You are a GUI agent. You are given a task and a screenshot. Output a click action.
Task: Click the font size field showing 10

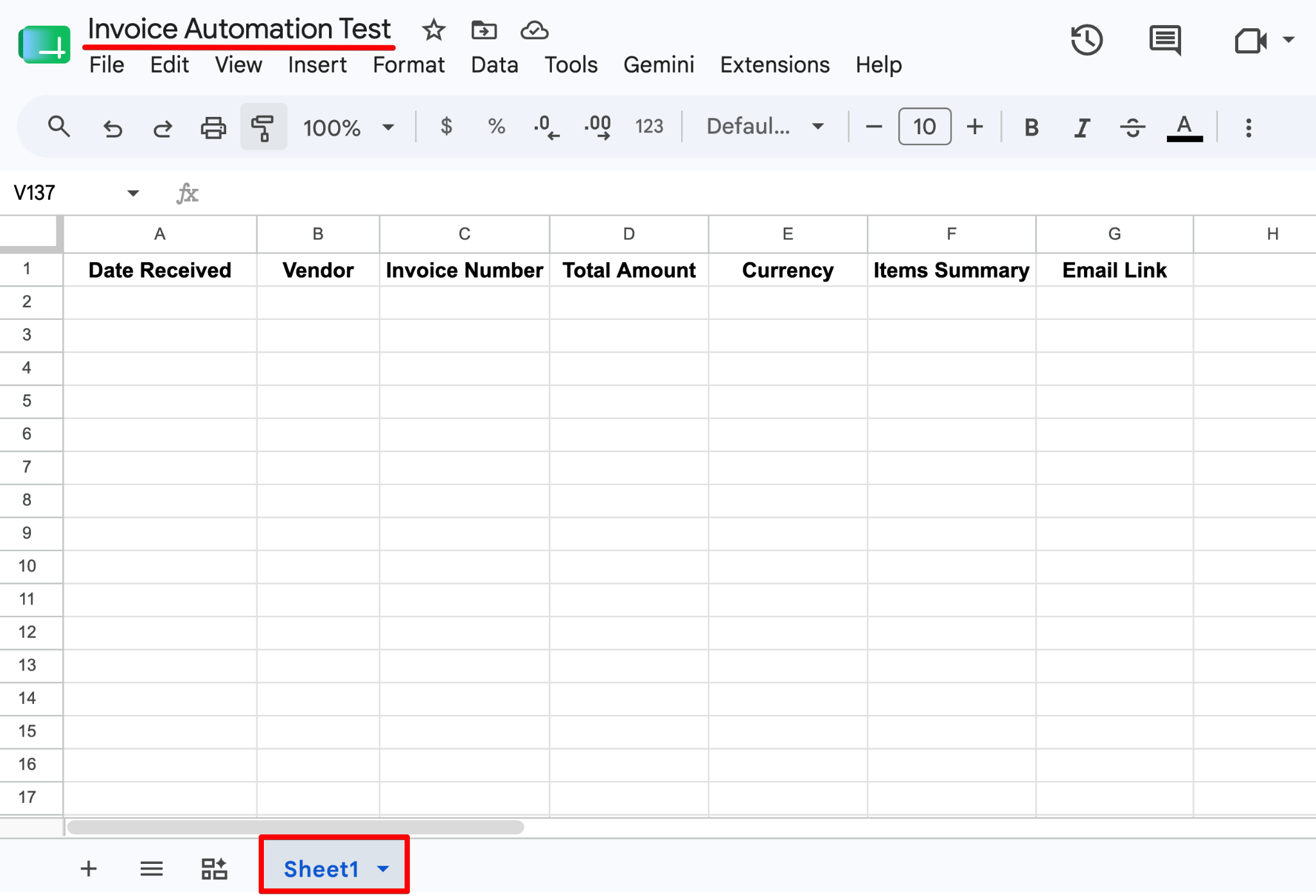(925, 127)
